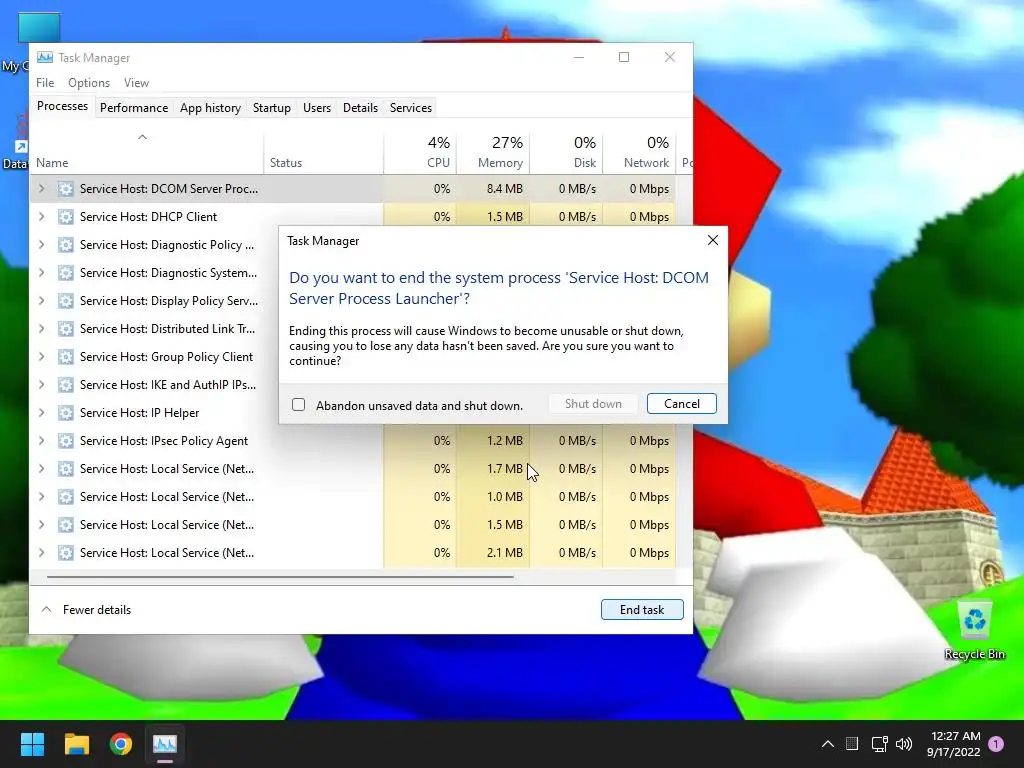
Task: Expand Service Host: Distributed Link Tracking row
Action: [x=42, y=329]
